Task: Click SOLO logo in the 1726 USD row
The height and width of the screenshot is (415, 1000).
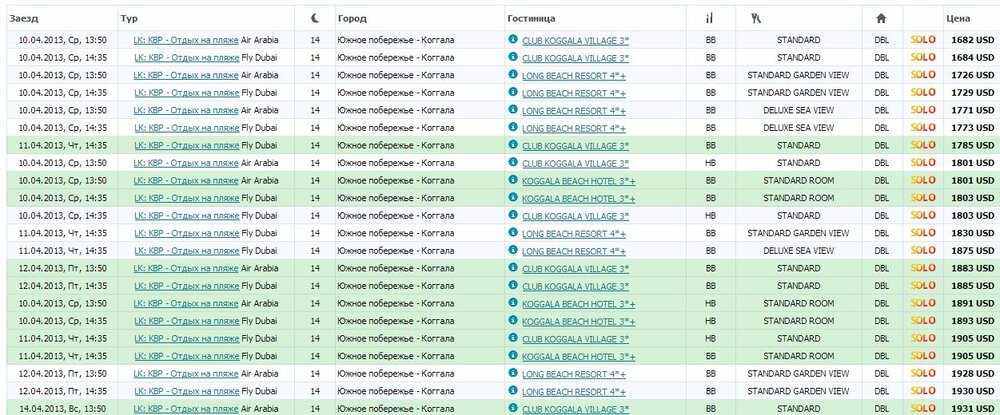Action: click(x=923, y=75)
